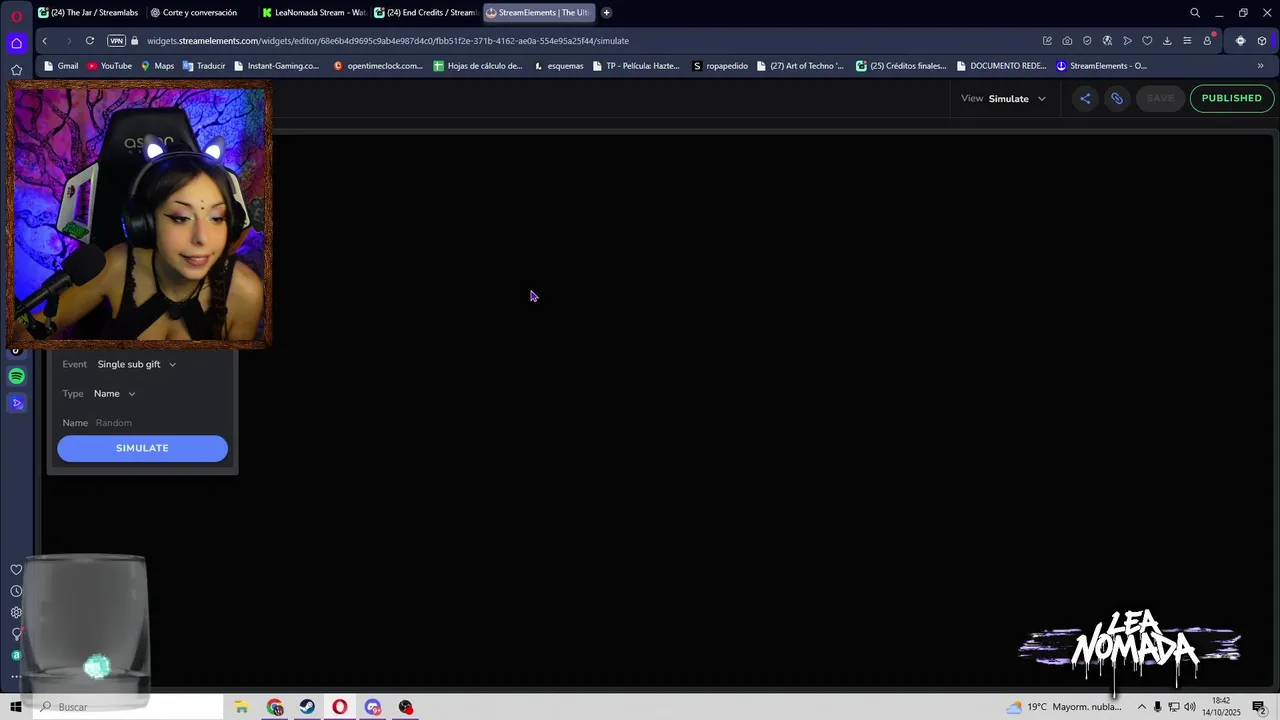Image resolution: width=1280 pixels, height=720 pixels.
Task: Open the downloads icon
Action: point(1167,41)
